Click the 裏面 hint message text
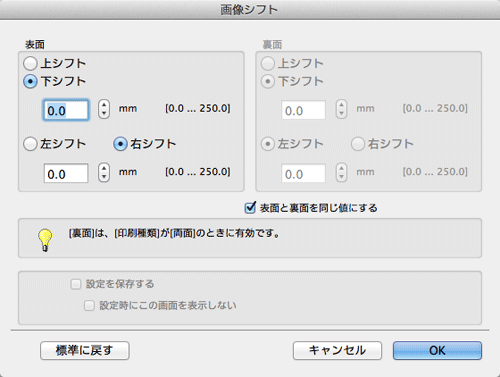This screenshot has height=377, width=500. [x=174, y=233]
